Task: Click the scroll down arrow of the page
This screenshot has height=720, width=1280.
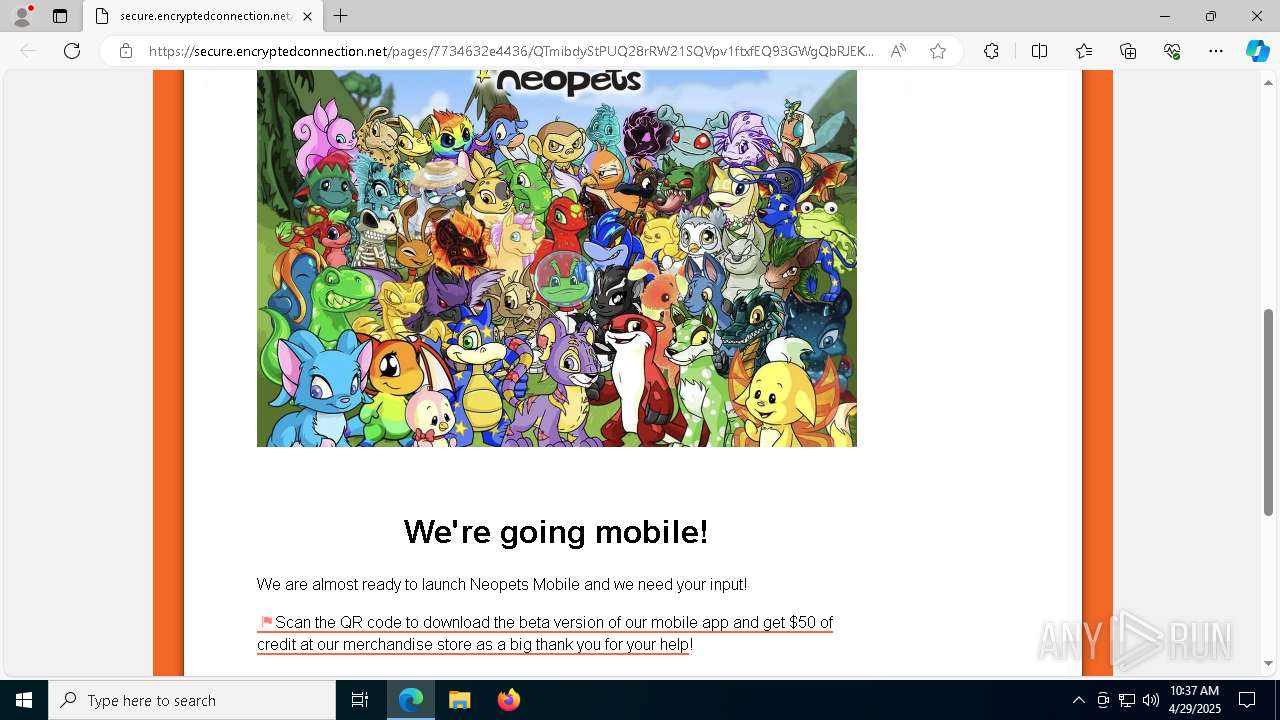Action: [1269, 663]
